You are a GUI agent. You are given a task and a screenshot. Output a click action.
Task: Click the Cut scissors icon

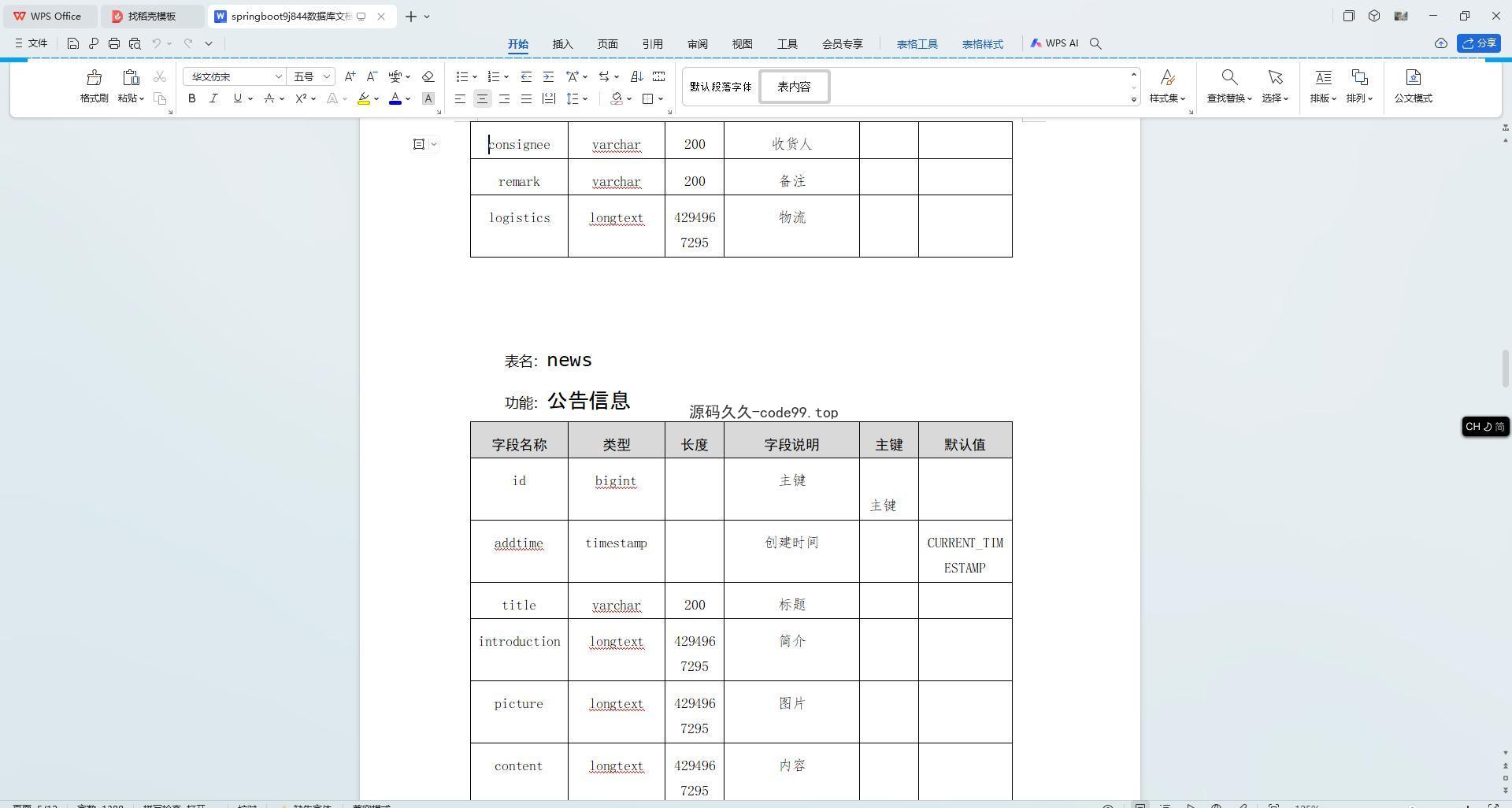(x=160, y=76)
